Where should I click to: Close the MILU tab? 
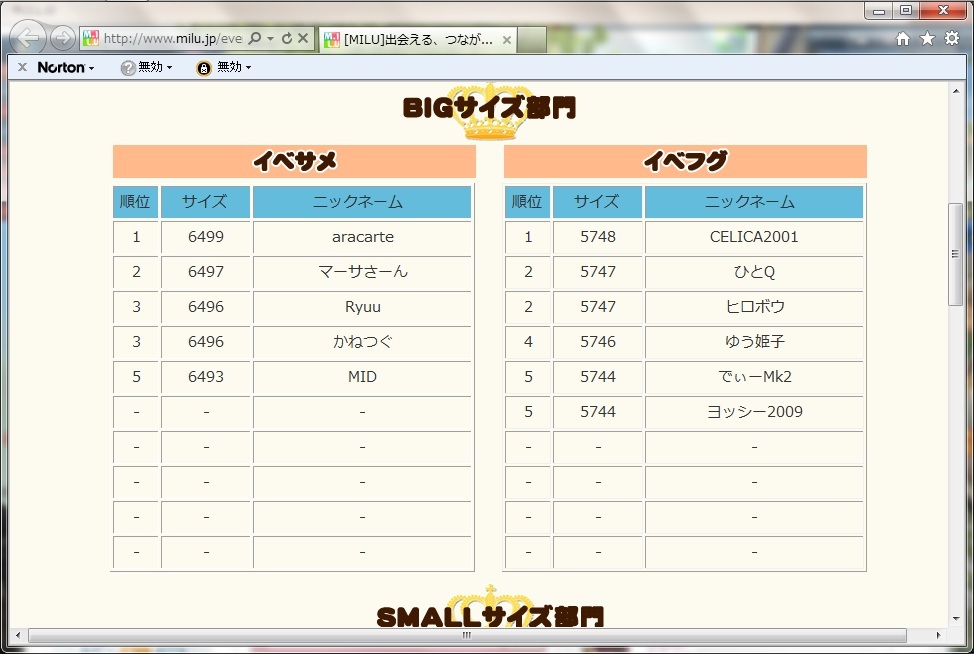point(507,40)
